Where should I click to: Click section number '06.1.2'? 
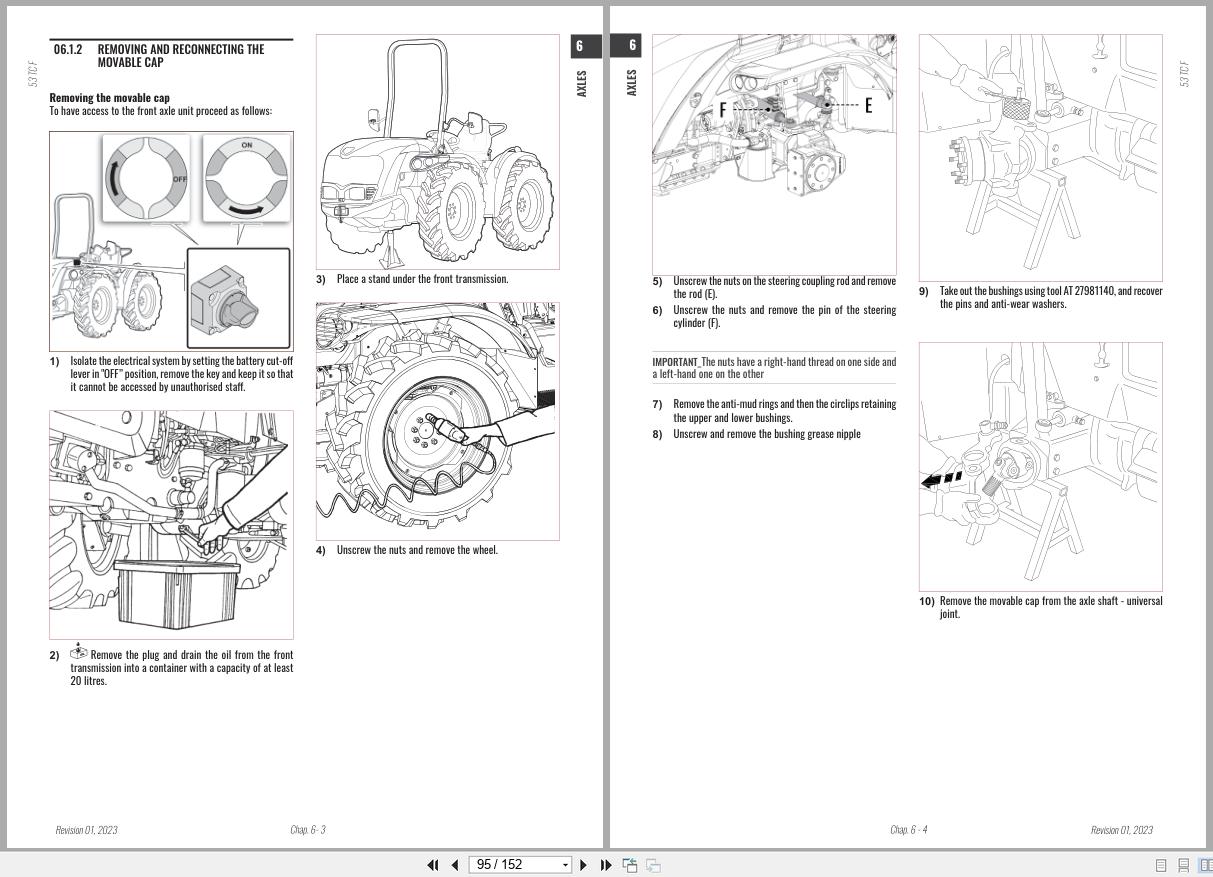point(68,49)
